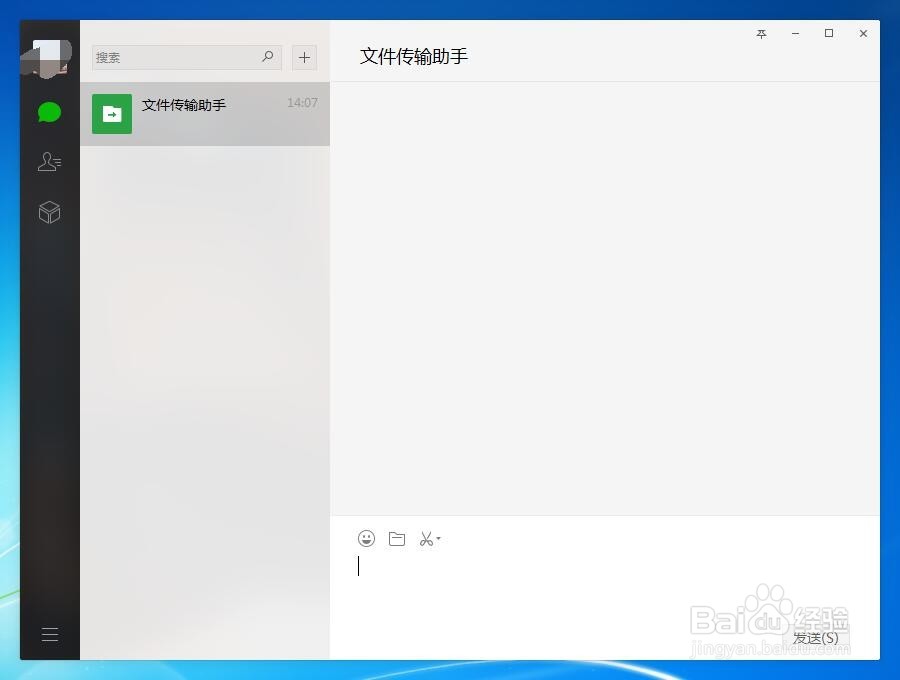Open the Favorites cube icon in sidebar
The width and height of the screenshot is (900, 680).
[49, 212]
